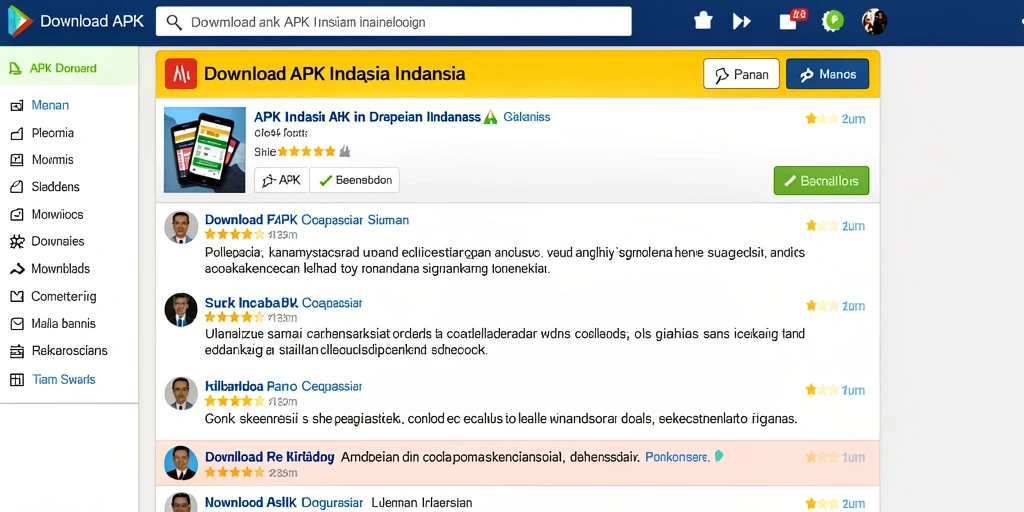
Task: Click the featured app five-star rating
Action: [x=306, y=152]
